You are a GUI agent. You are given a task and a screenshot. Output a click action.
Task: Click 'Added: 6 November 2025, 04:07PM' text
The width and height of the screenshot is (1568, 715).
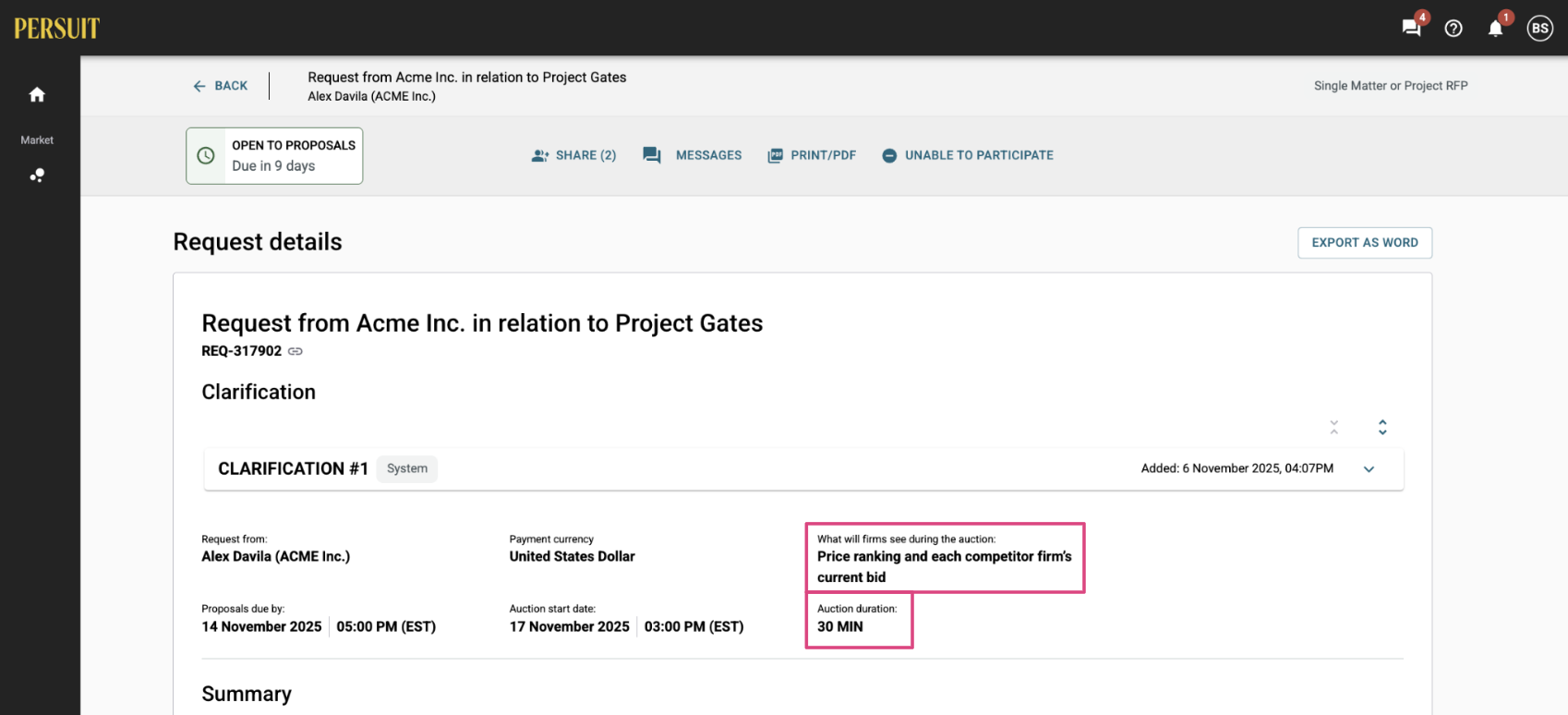click(1237, 468)
